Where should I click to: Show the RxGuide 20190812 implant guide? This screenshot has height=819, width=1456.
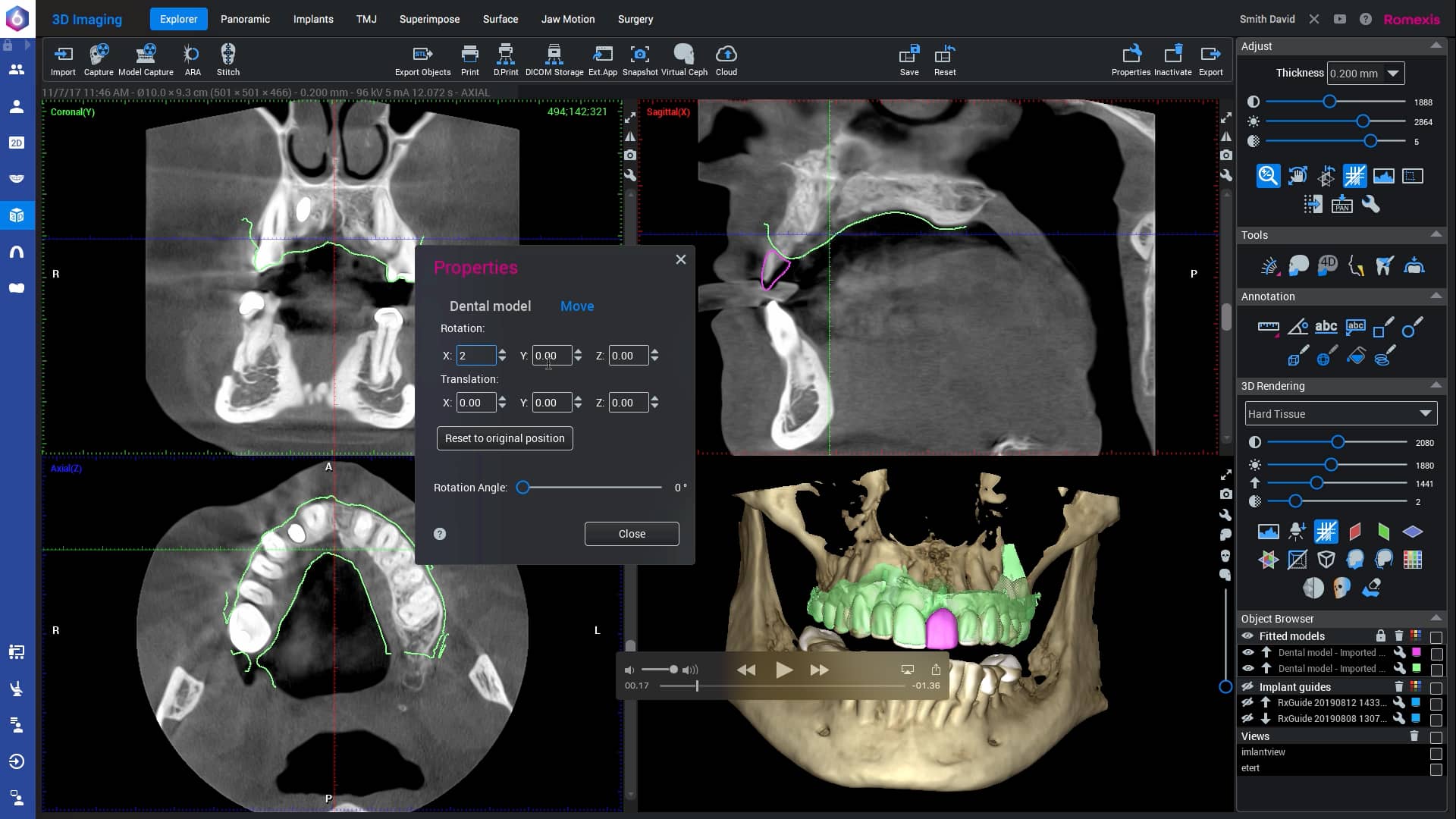point(1248,703)
